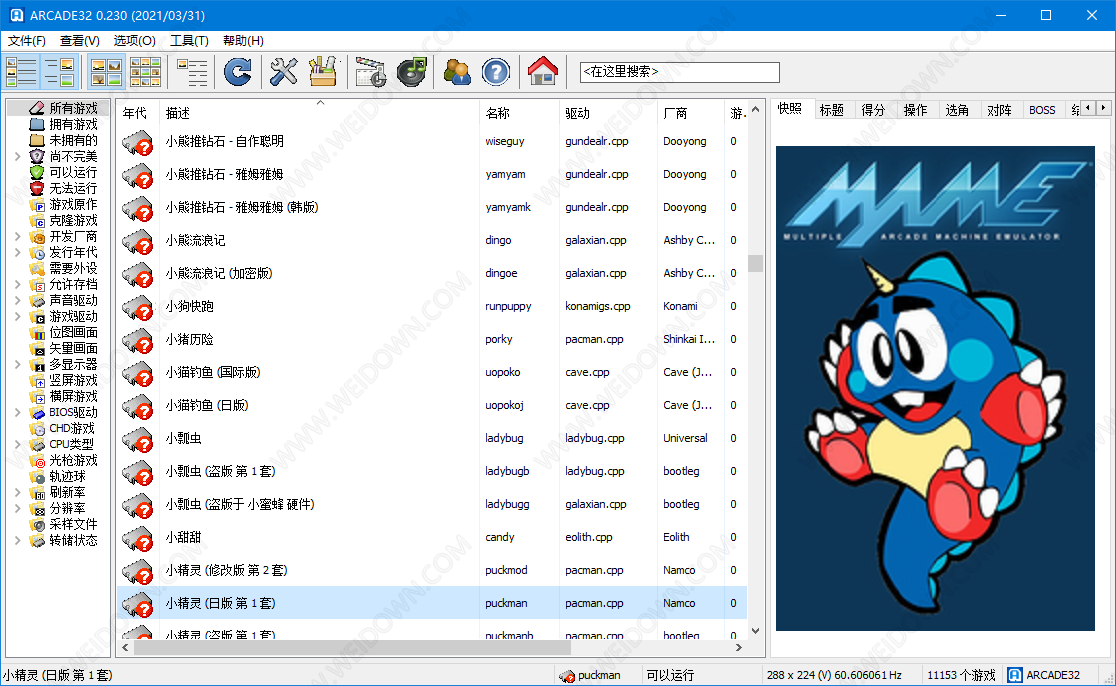This screenshot has width=1116, height=686.
Task: Click the 游戏原作 folder icon
Action: [37, 204]
